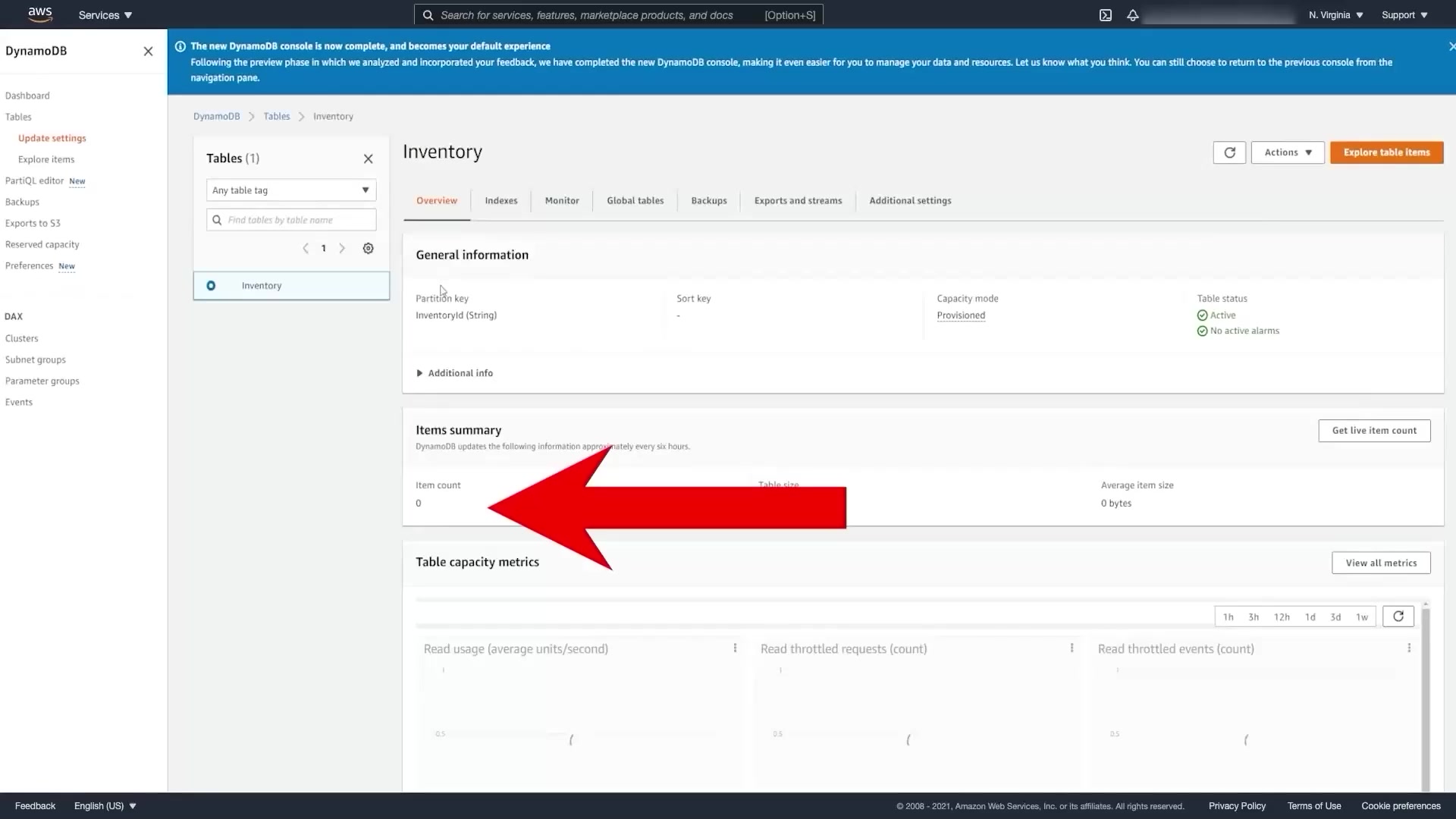
Task: Open the Exports and streams tab
Action: pos(798,201)
